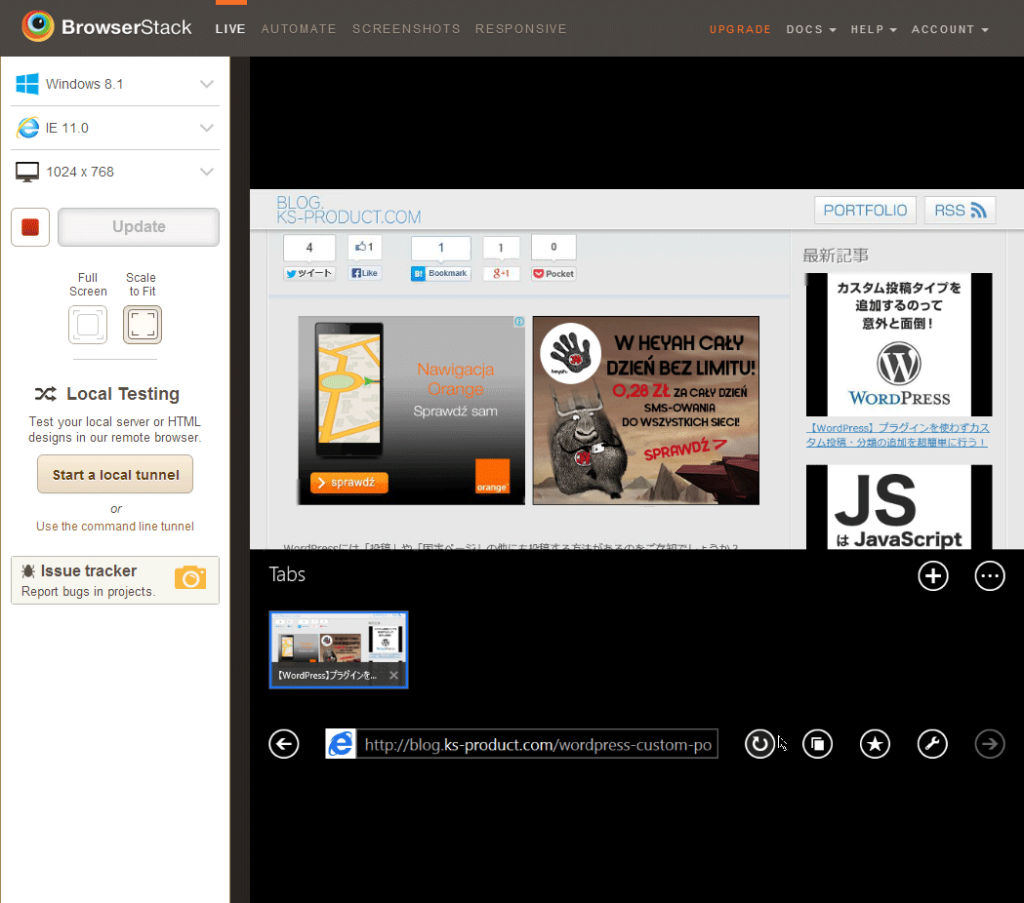The height and width of the screenshot is (903, 1024).
Task: Open the DOCS dropdown menu
Action: pos(811,29)
